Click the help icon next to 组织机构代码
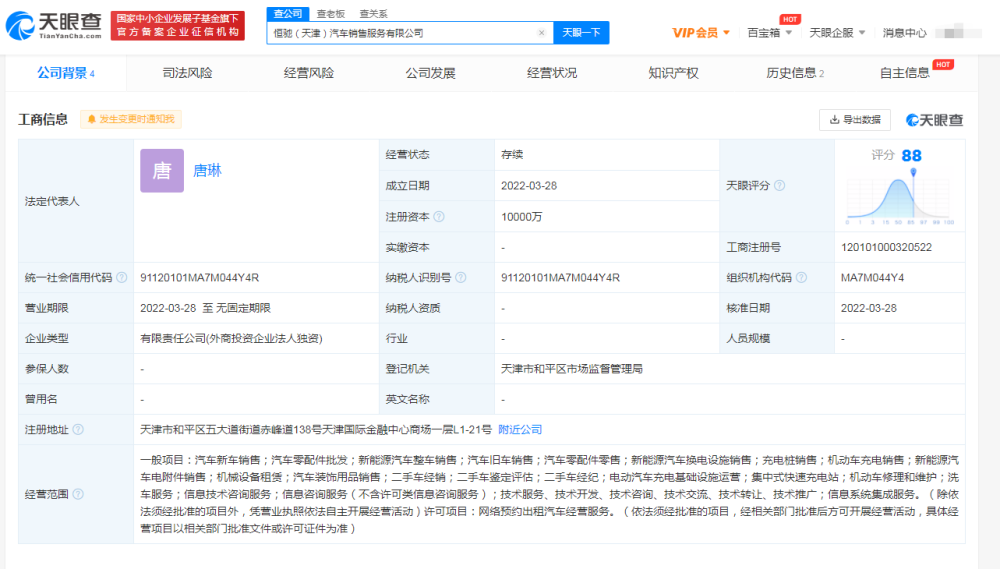Image resolution: width=1000 pixels, height=569 pixels. pos(802,277)
